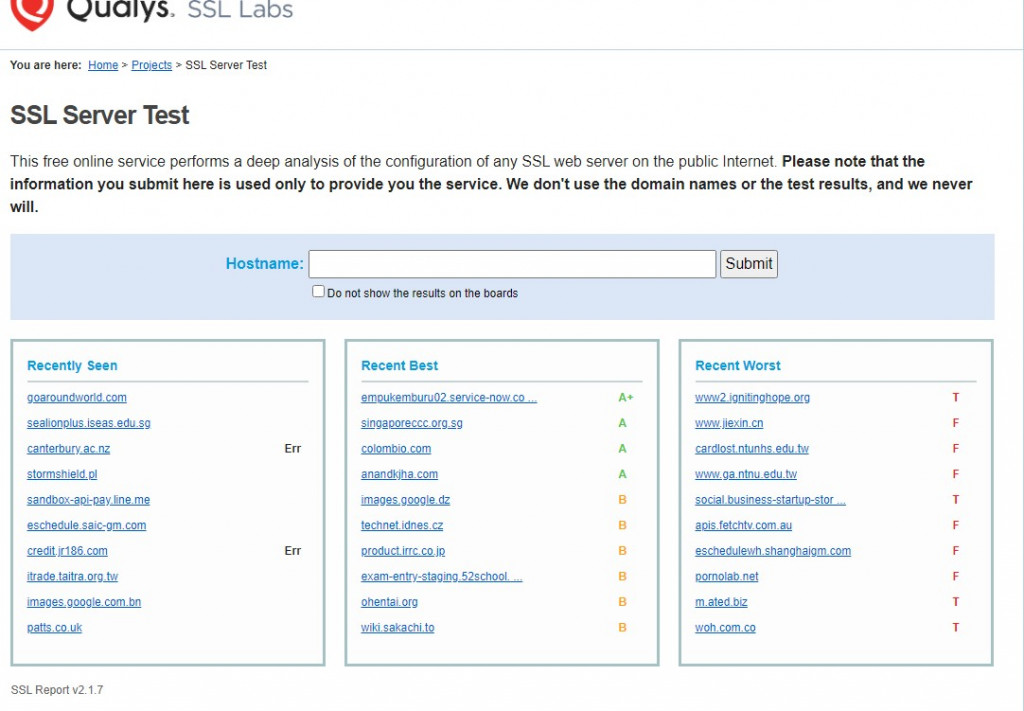Open eschedulewh.shanghaigm.com link
1024x711 pixels.
click(773, 550)
